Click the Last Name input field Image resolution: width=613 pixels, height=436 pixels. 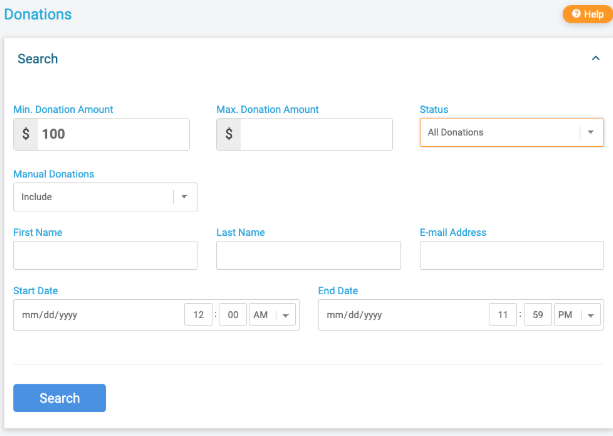[x=308, y=255]
